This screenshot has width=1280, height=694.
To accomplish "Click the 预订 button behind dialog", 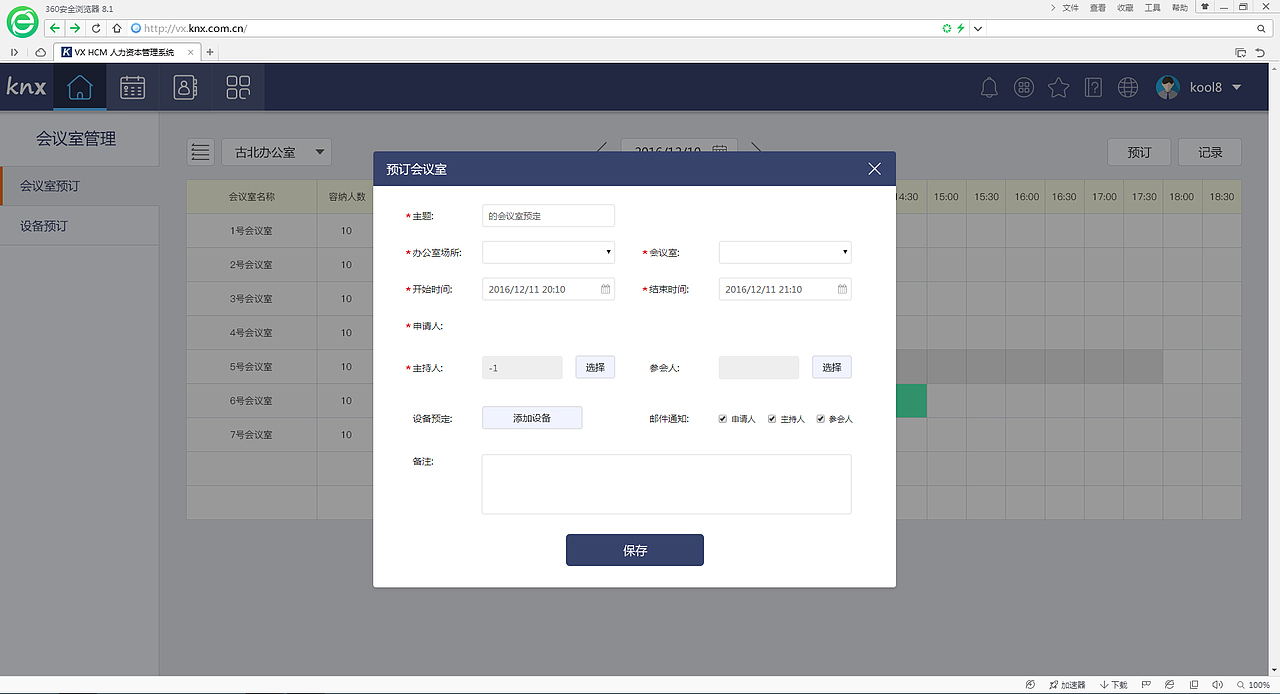I will pos(1139,152).
